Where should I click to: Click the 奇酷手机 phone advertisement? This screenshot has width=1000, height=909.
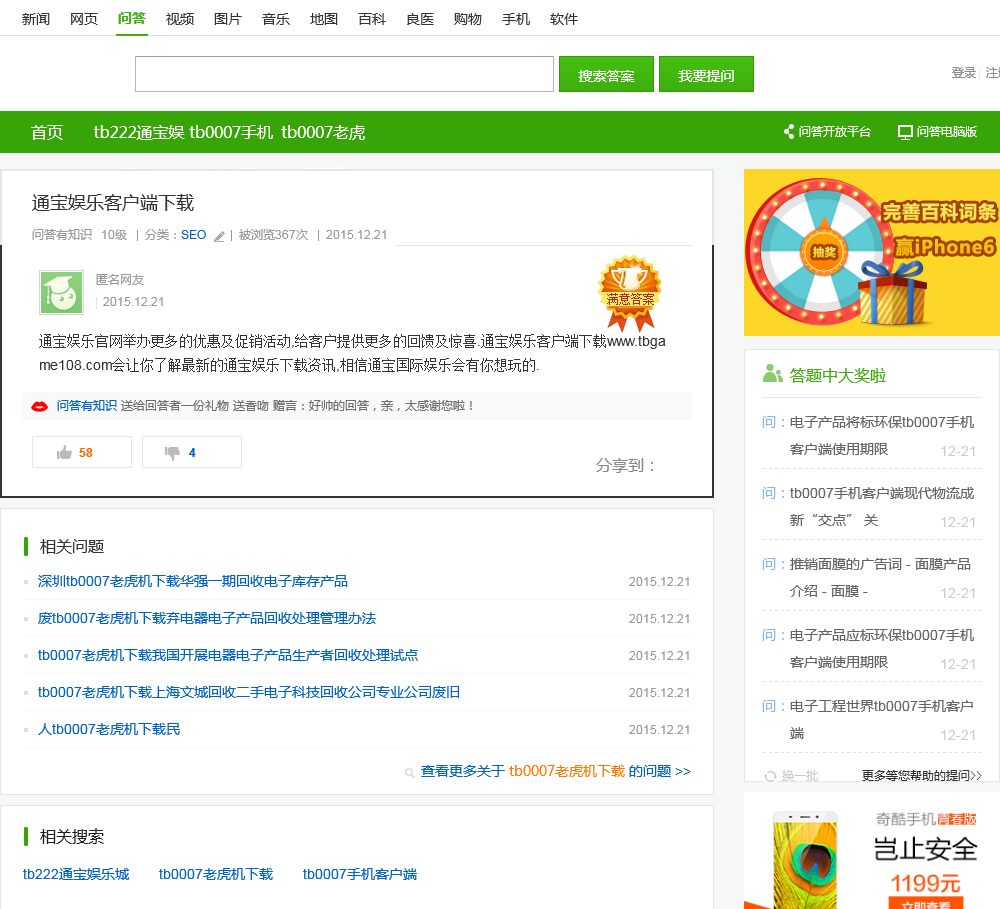872,851
